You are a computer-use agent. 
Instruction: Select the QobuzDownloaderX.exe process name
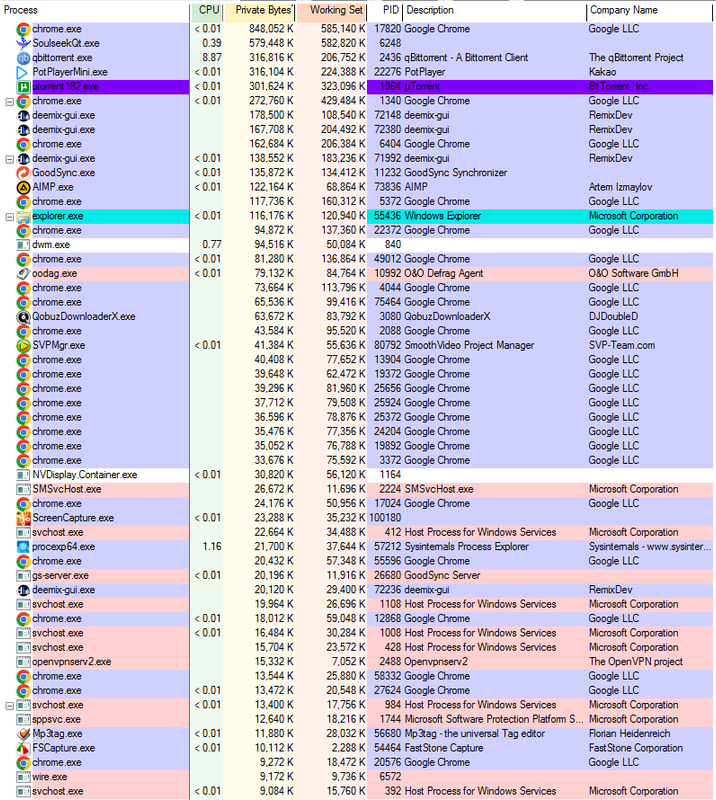(x=84, y=317)
